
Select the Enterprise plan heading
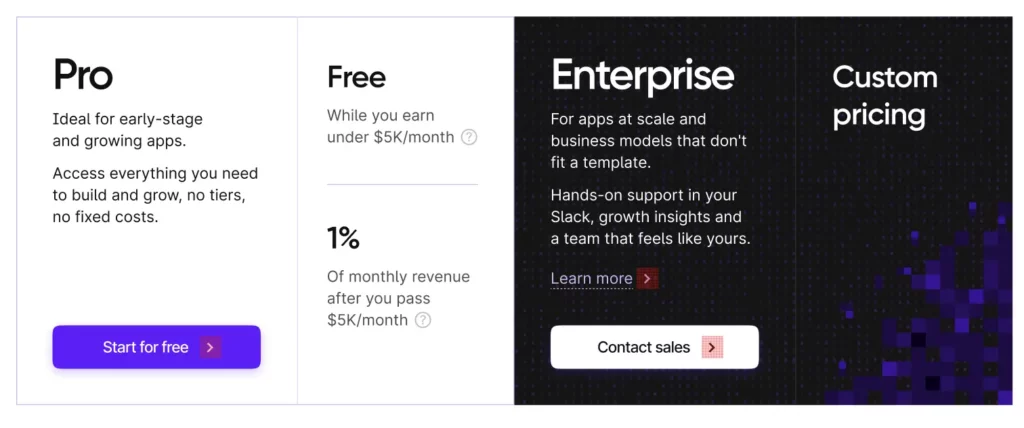pos(642,75)
